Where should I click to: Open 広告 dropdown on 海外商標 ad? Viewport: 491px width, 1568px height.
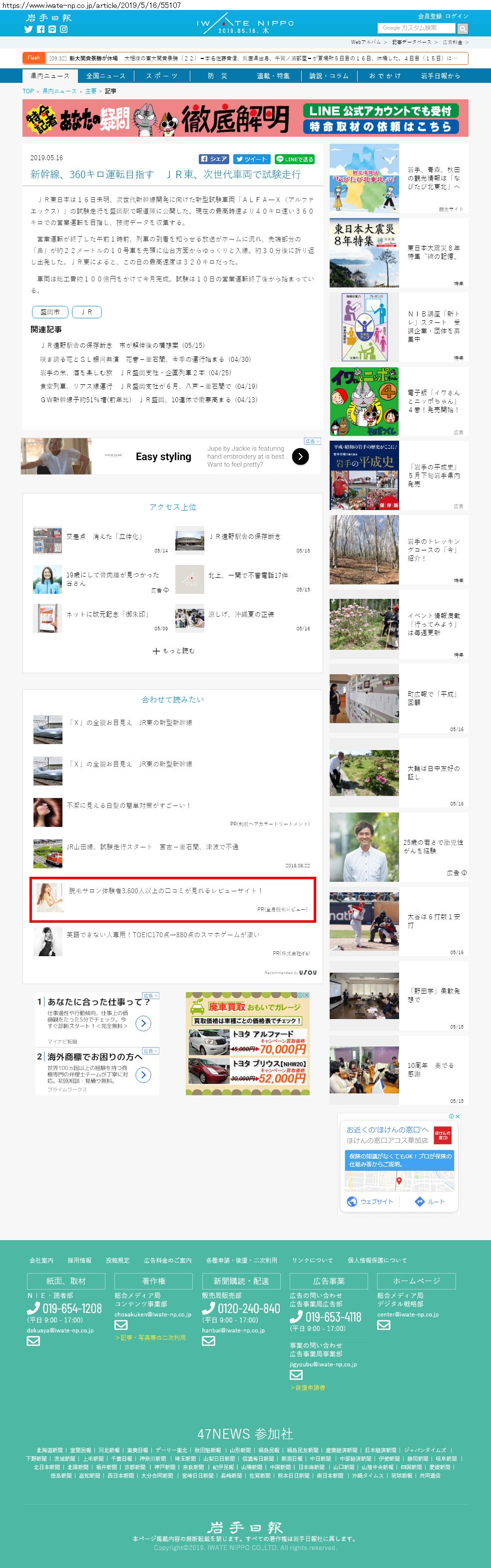click(150, 1050)
